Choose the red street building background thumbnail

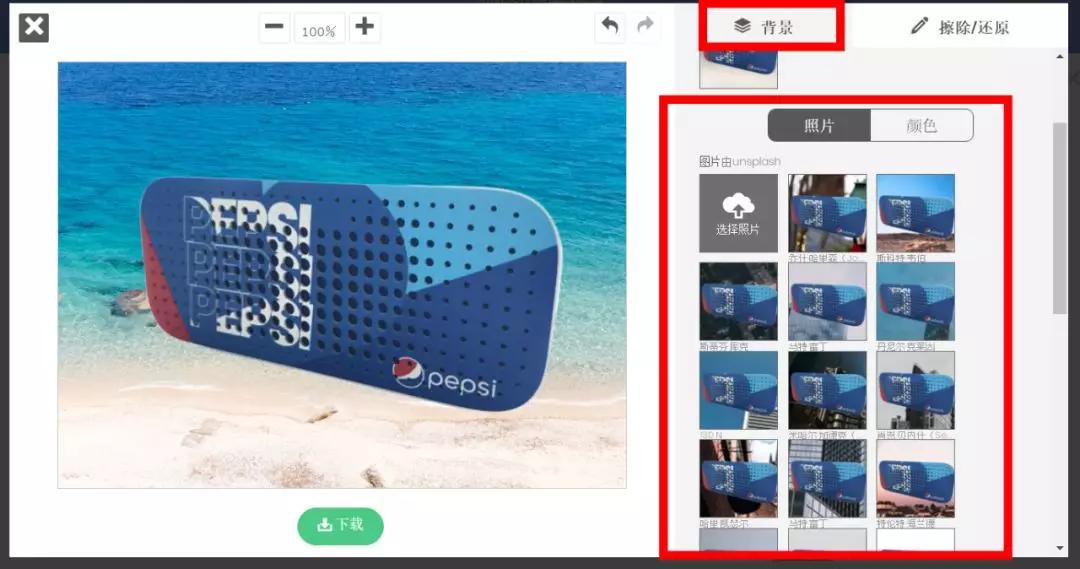[x=827, y=213]
